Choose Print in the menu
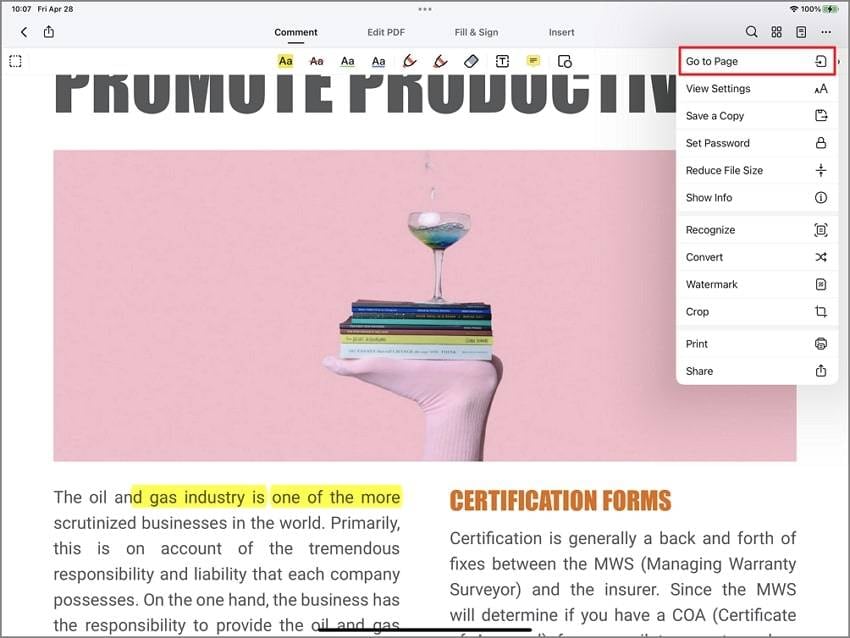 (757, 344)
